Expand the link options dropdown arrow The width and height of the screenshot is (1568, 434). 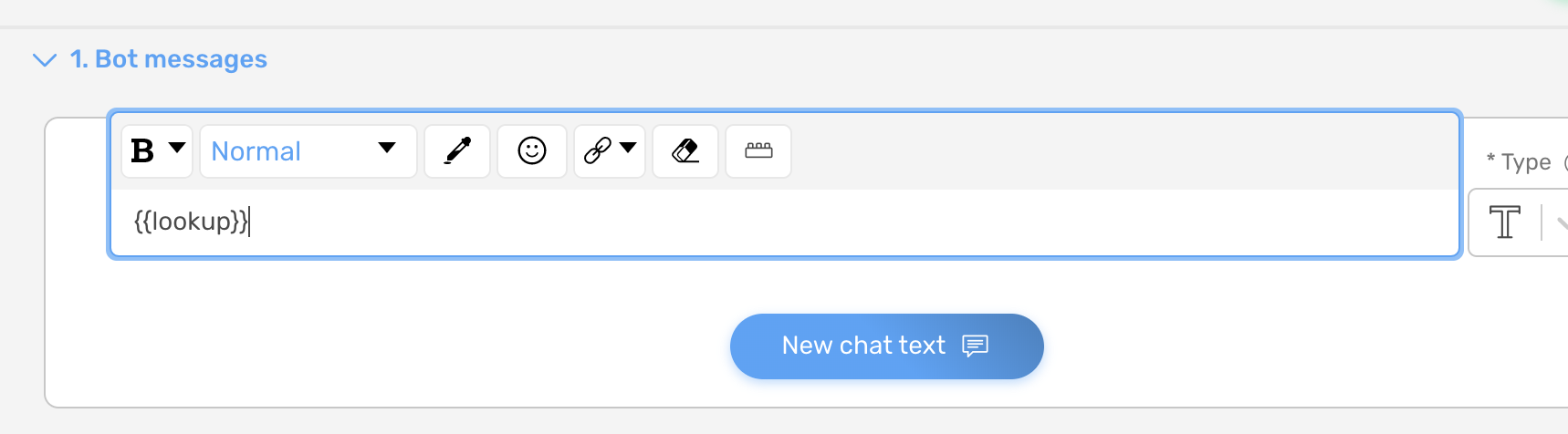628,148
